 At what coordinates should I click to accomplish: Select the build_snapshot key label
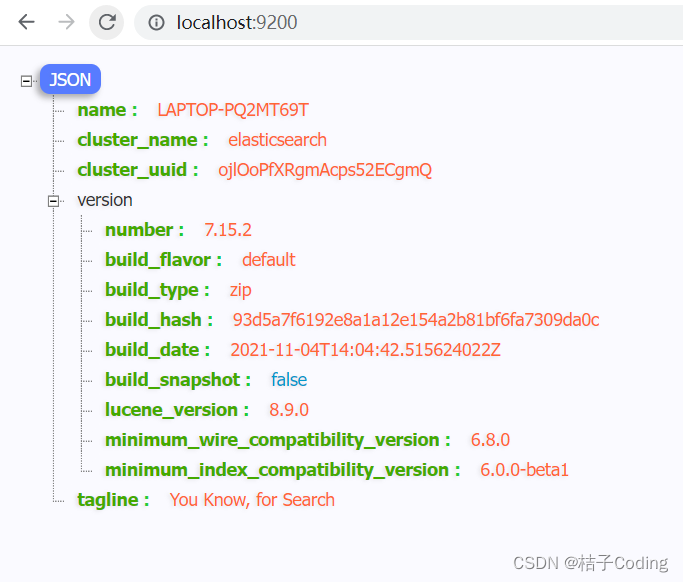point(178,380)
